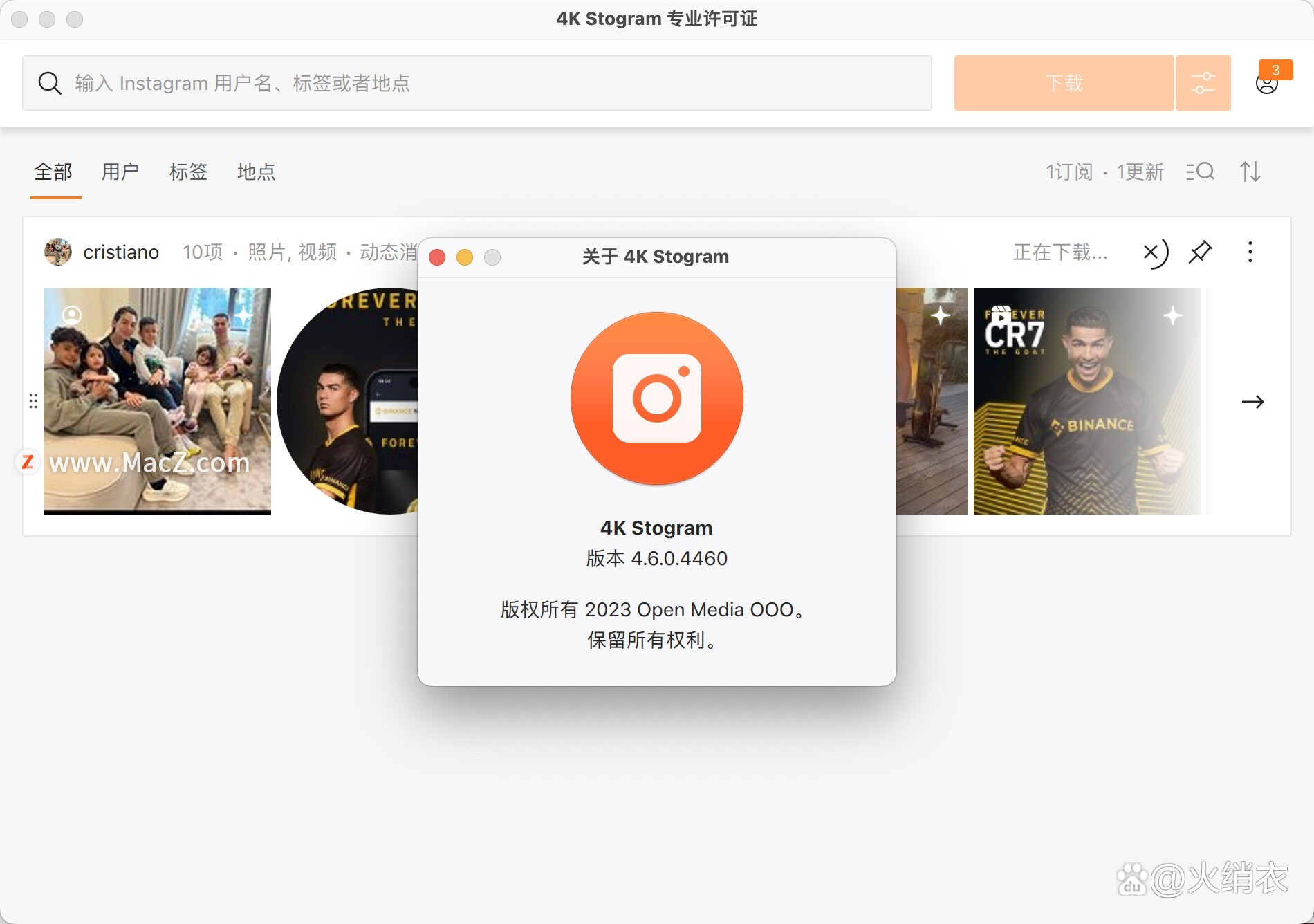Open the sort order arrows icon
This screenshot has height=924, width=1314.
(x=1250, y=172)
